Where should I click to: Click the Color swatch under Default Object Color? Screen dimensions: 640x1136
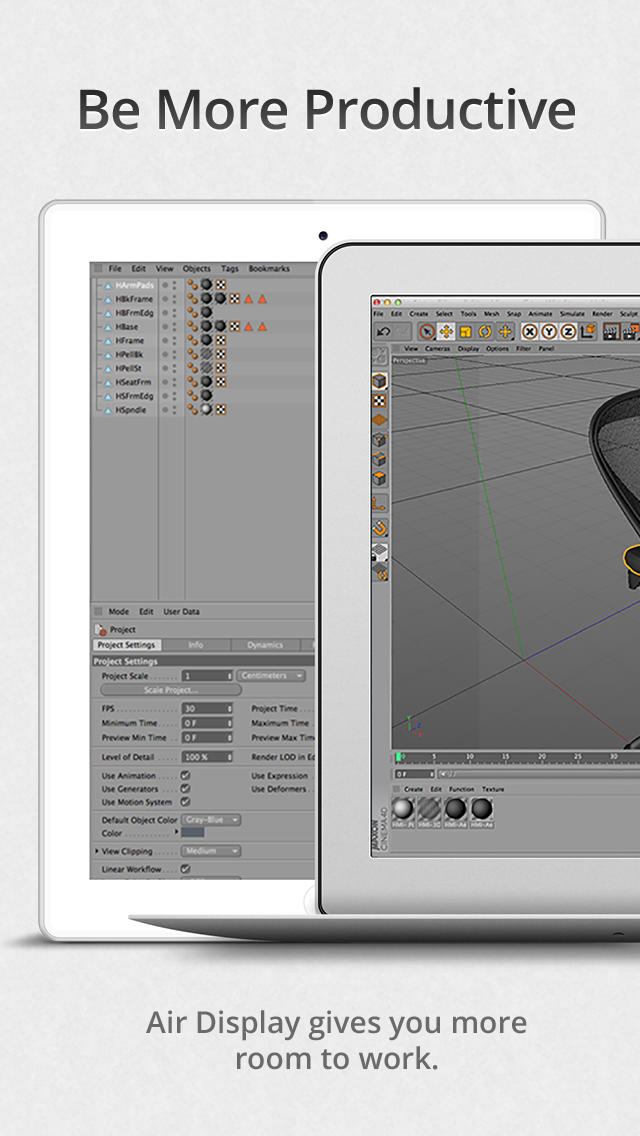(x=192, y=833)
